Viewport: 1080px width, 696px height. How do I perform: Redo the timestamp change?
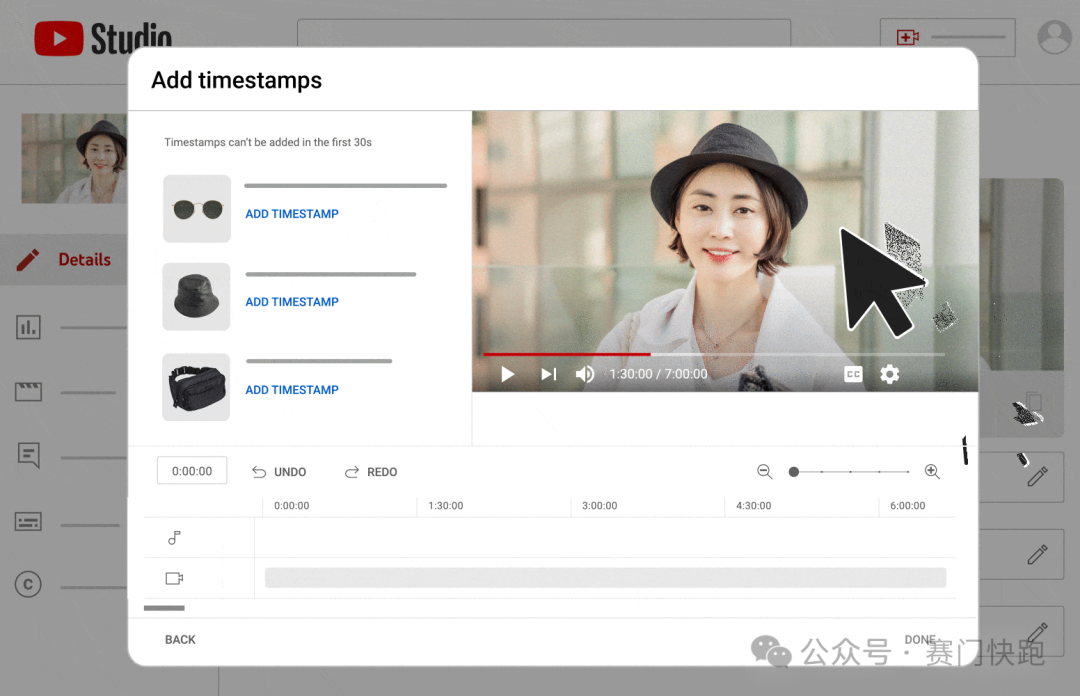coord(371,472)
